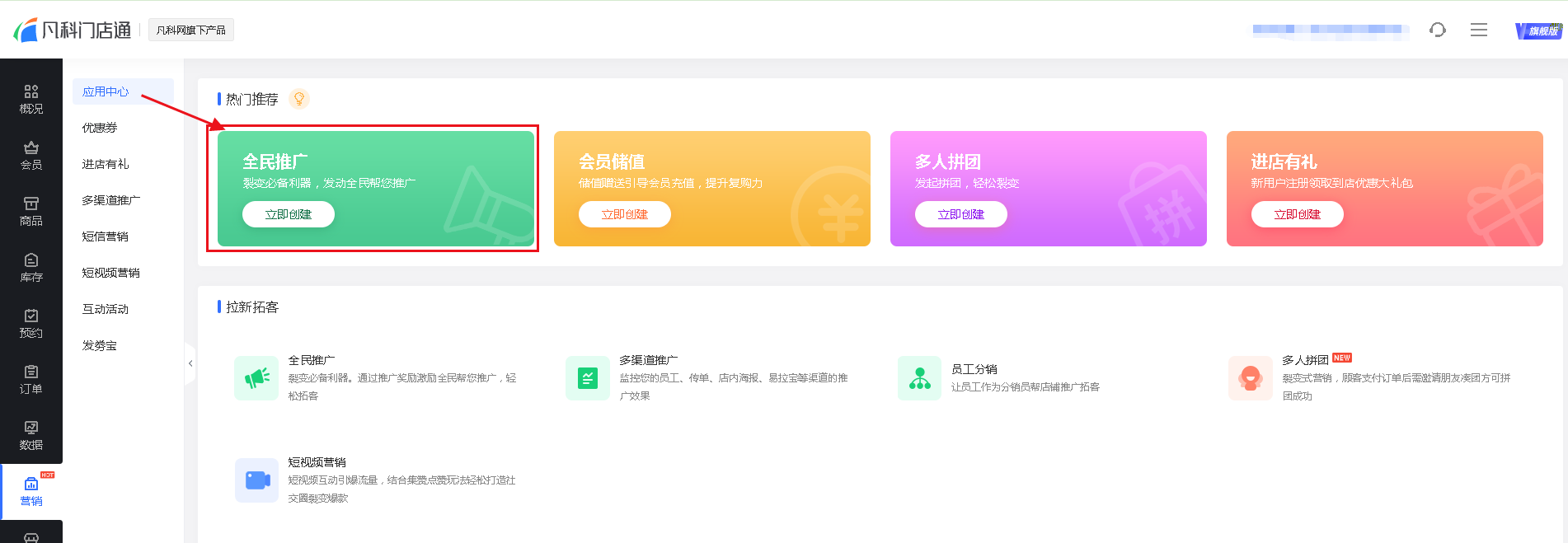Open customer service headset icon
This screenshot has width=1568, height=543.
coord(1438,30)
